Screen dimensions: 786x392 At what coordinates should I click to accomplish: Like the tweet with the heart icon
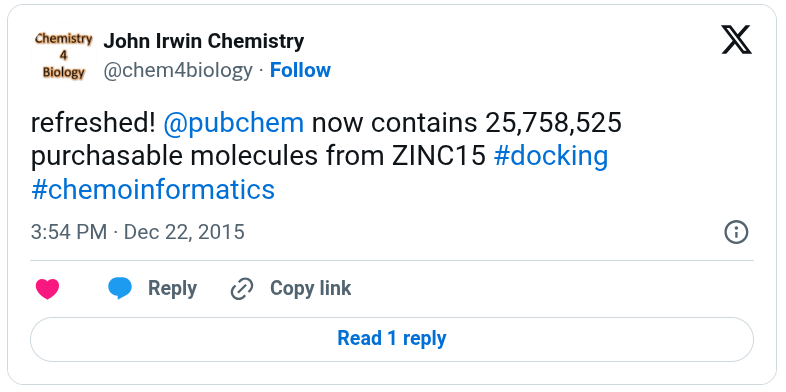(x=48, y=289)
